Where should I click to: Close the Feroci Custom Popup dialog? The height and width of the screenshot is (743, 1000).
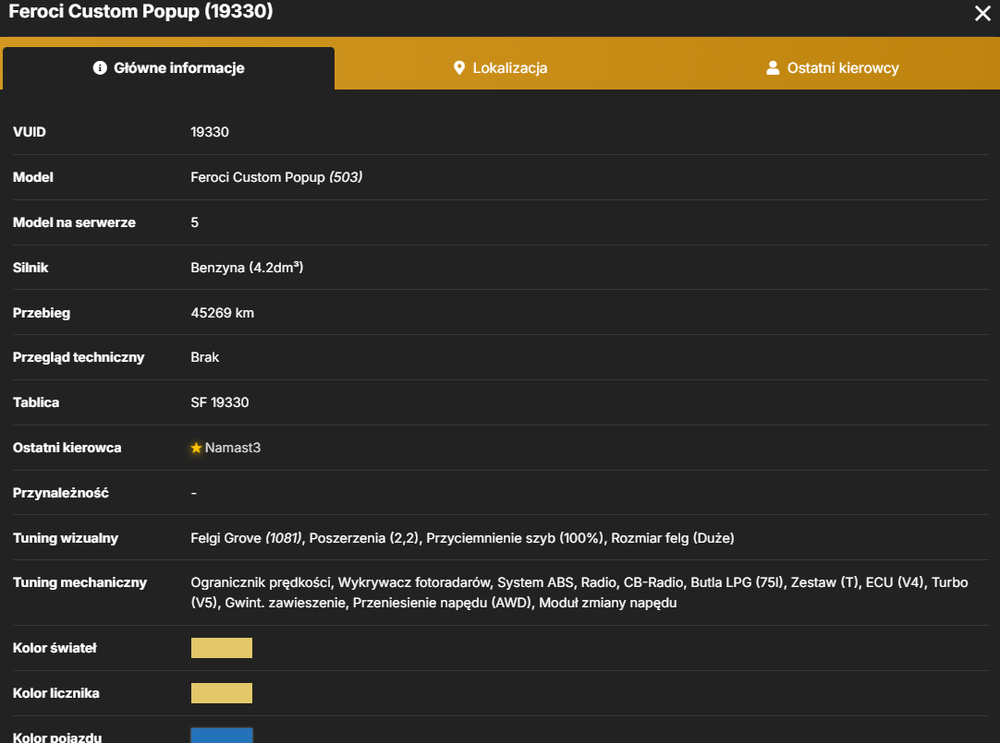click(982, 13)
